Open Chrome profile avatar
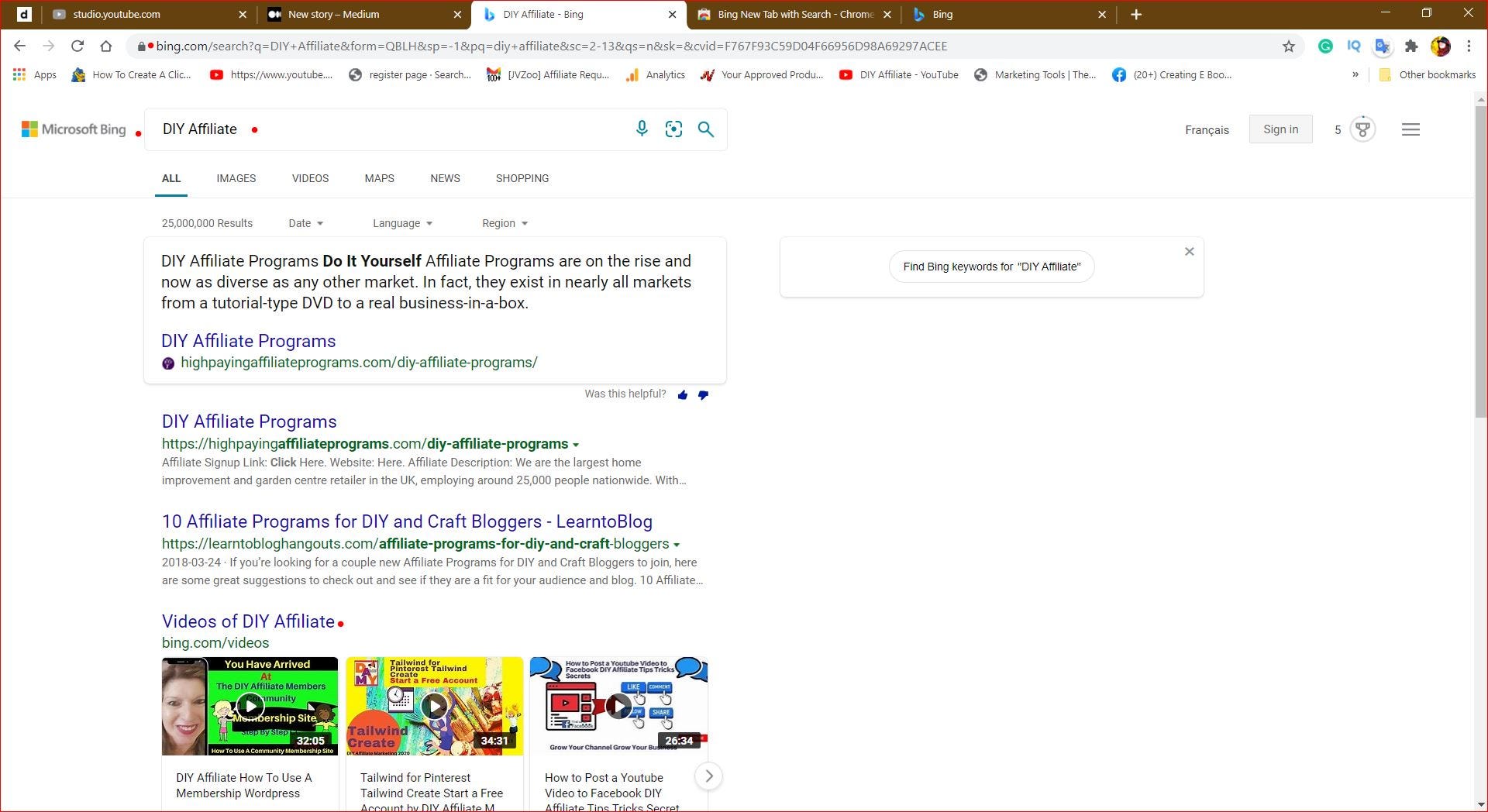The image size is (1488, 812). [1441, 46]
